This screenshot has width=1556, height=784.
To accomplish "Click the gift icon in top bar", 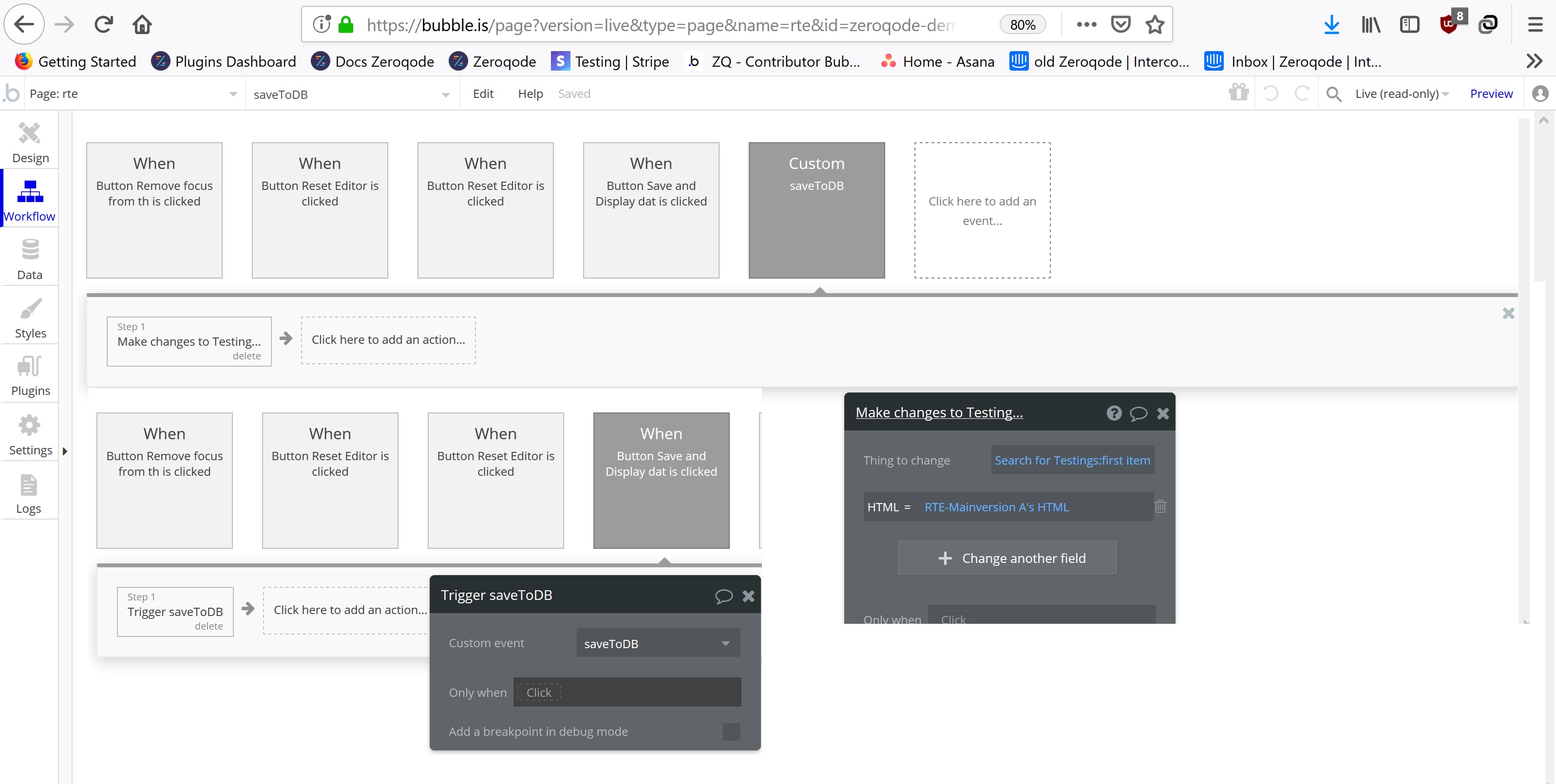I will 1238,93.
